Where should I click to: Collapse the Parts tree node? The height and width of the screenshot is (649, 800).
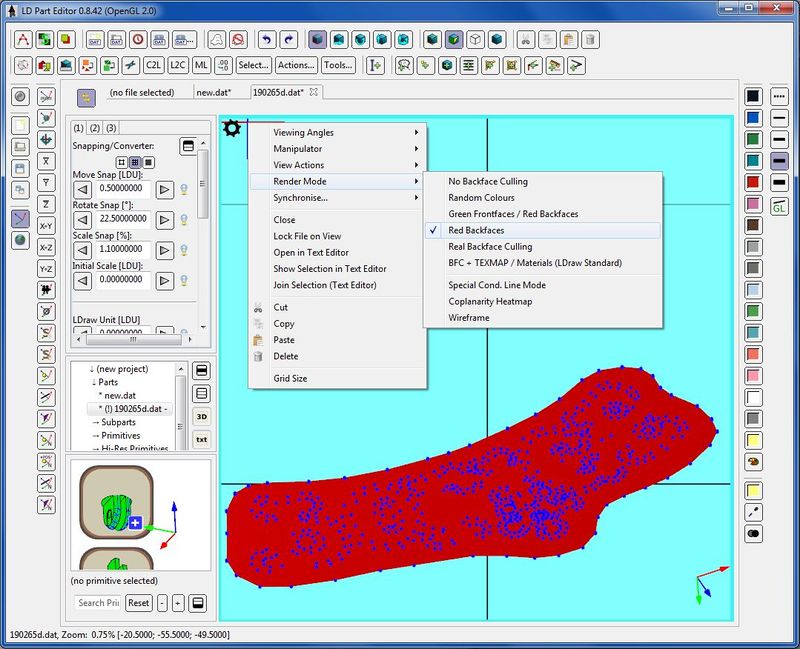click(94, 382)
